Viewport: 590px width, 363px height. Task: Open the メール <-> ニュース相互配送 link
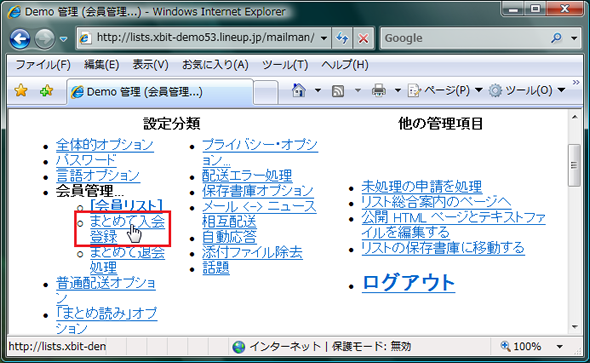(x=259, y=214)
